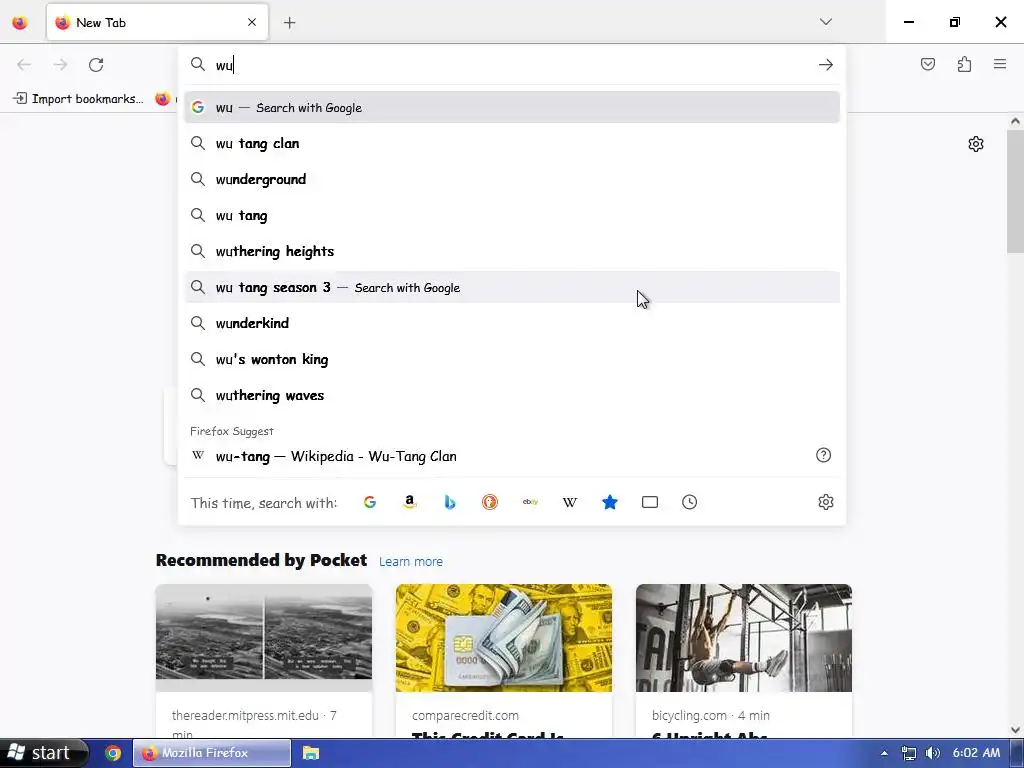
Task: Pick "wuthering heights" suggestion
Action: 512,251
